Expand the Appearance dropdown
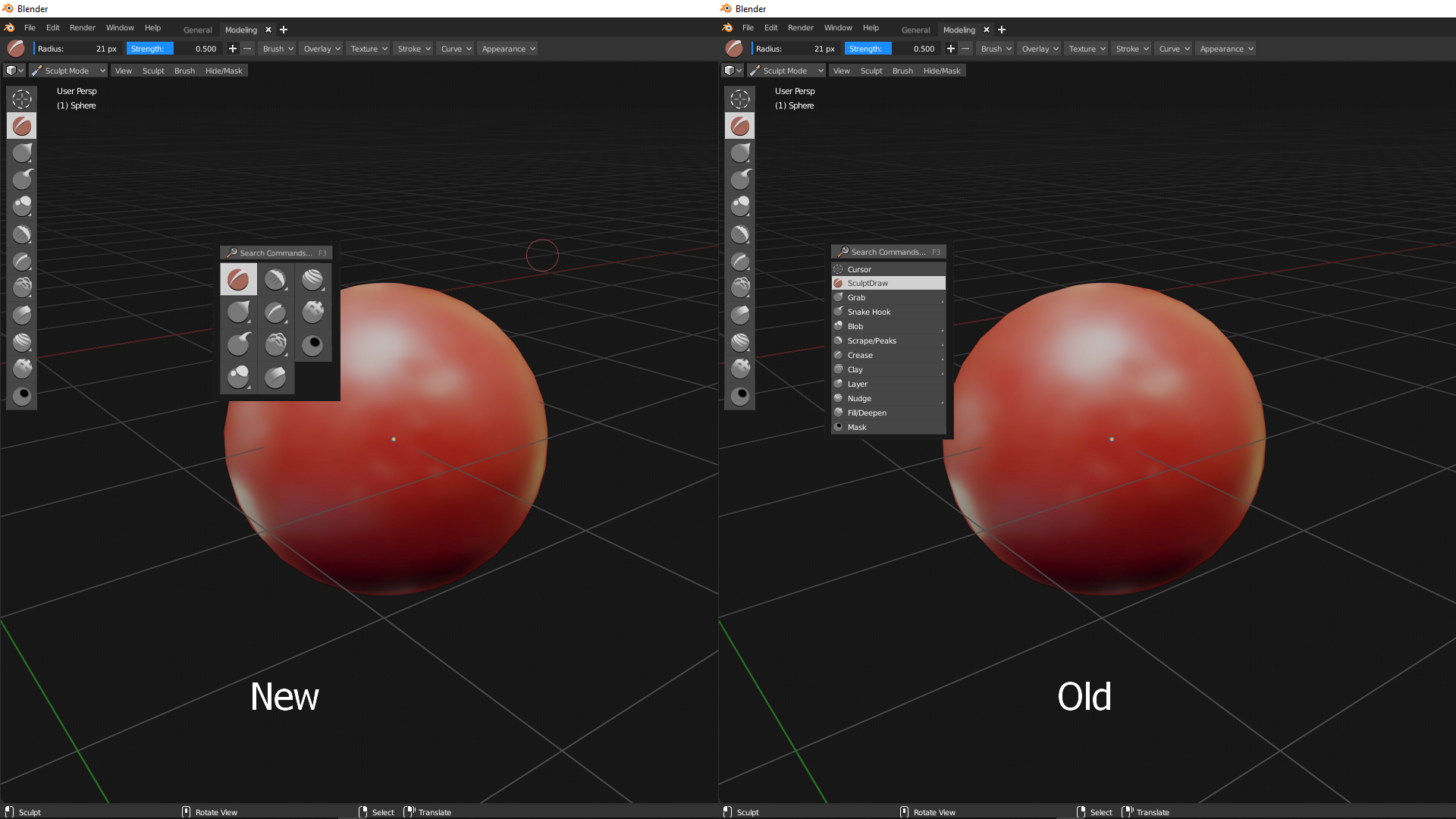The image size is (1456, 819). pyautogui.click(x=508, y=49)
